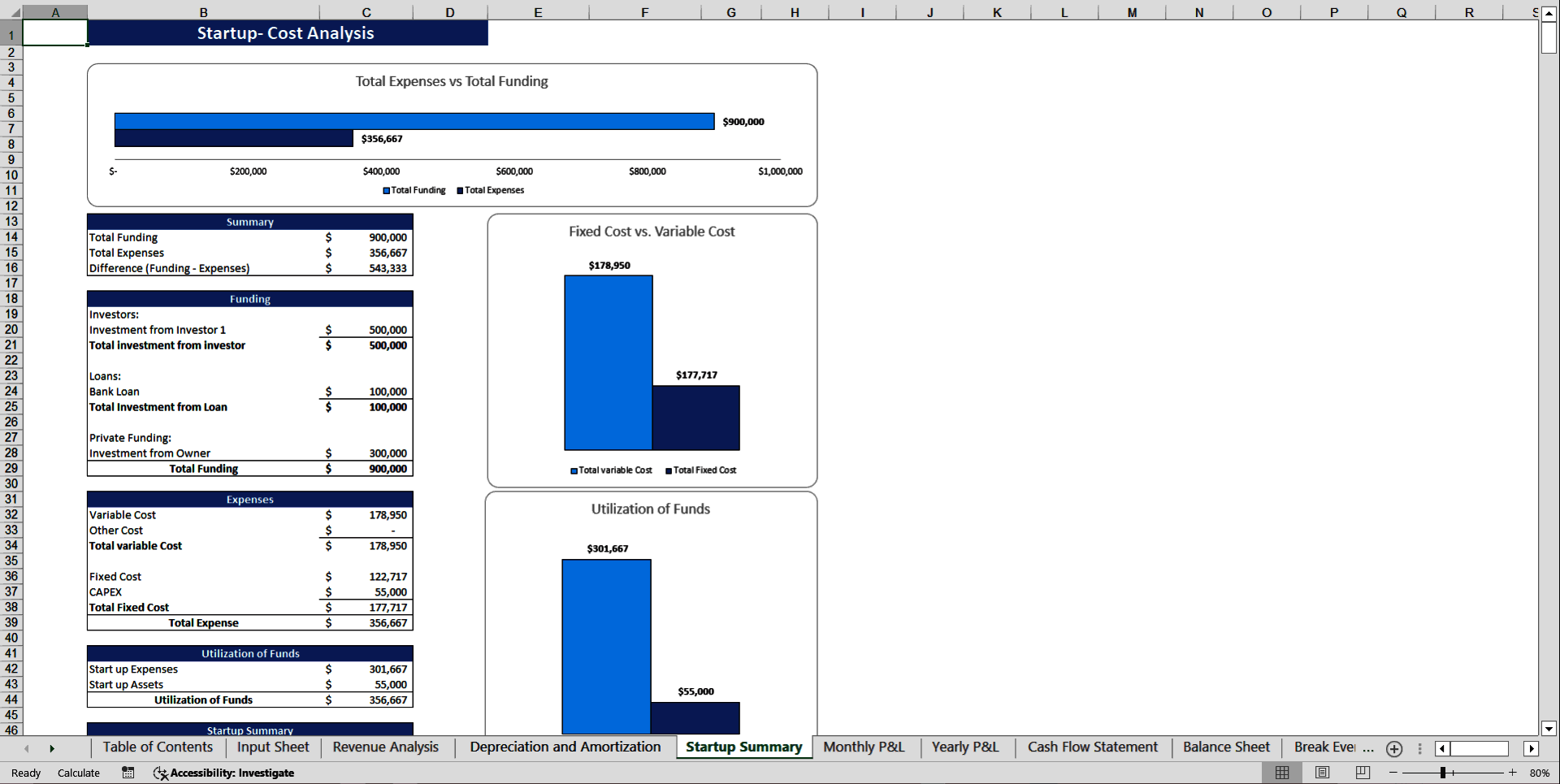Switch to the Monthly P&L tab
This screenshot has width=1560, height=784.
coord(864,747)
